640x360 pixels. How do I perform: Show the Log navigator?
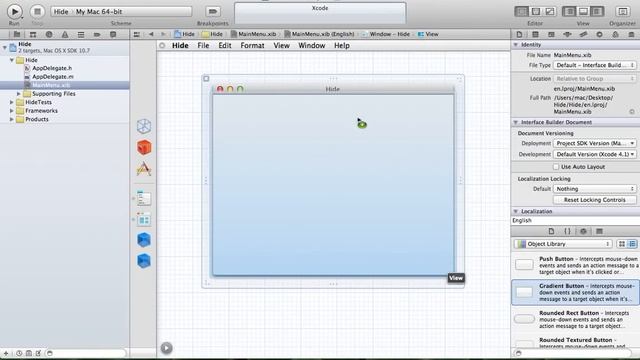click(x=113, y=34)
